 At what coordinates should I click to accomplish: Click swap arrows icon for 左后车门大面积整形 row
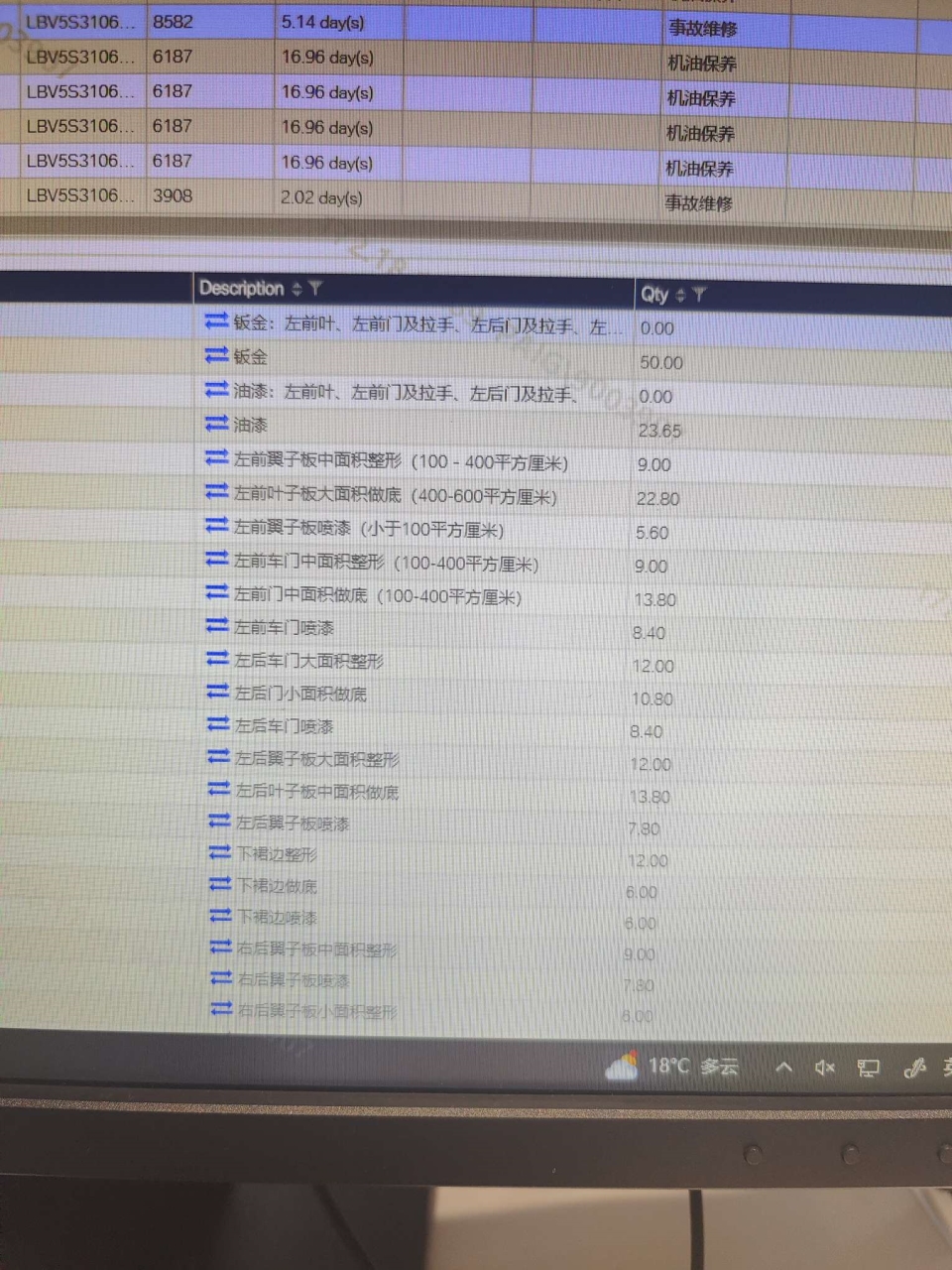217,659
